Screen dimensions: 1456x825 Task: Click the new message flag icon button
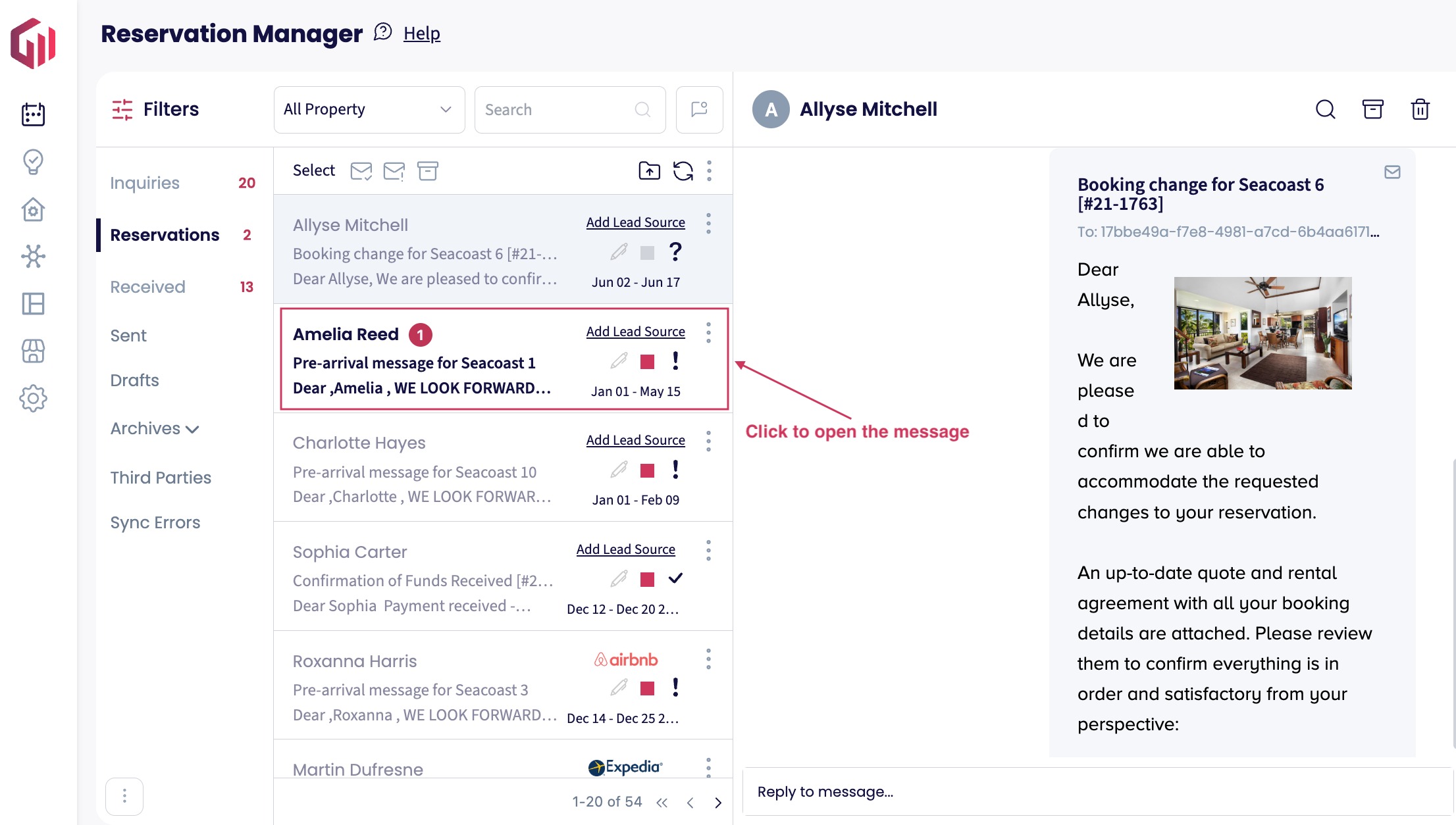699,109
